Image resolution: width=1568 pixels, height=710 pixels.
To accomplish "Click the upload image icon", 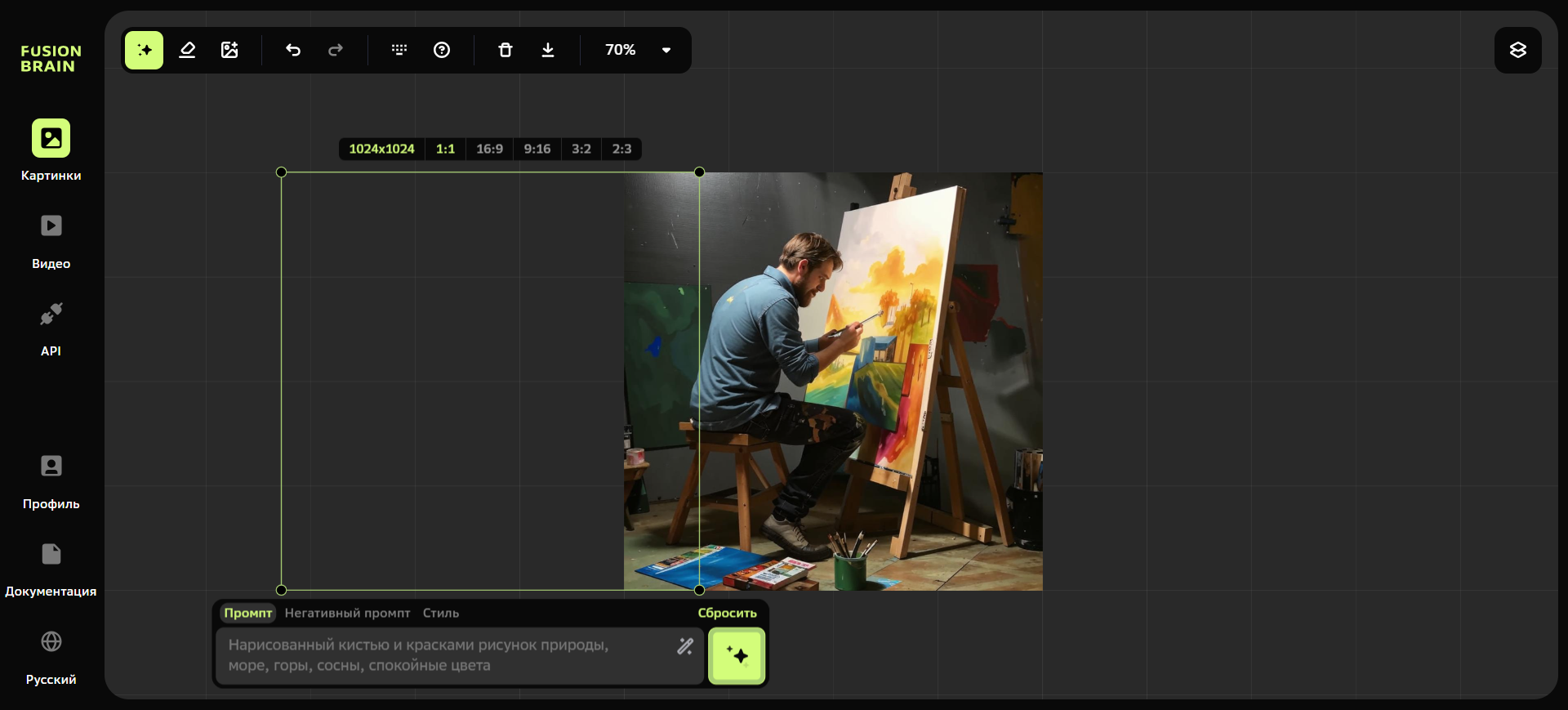I will (x=229, y=51).
